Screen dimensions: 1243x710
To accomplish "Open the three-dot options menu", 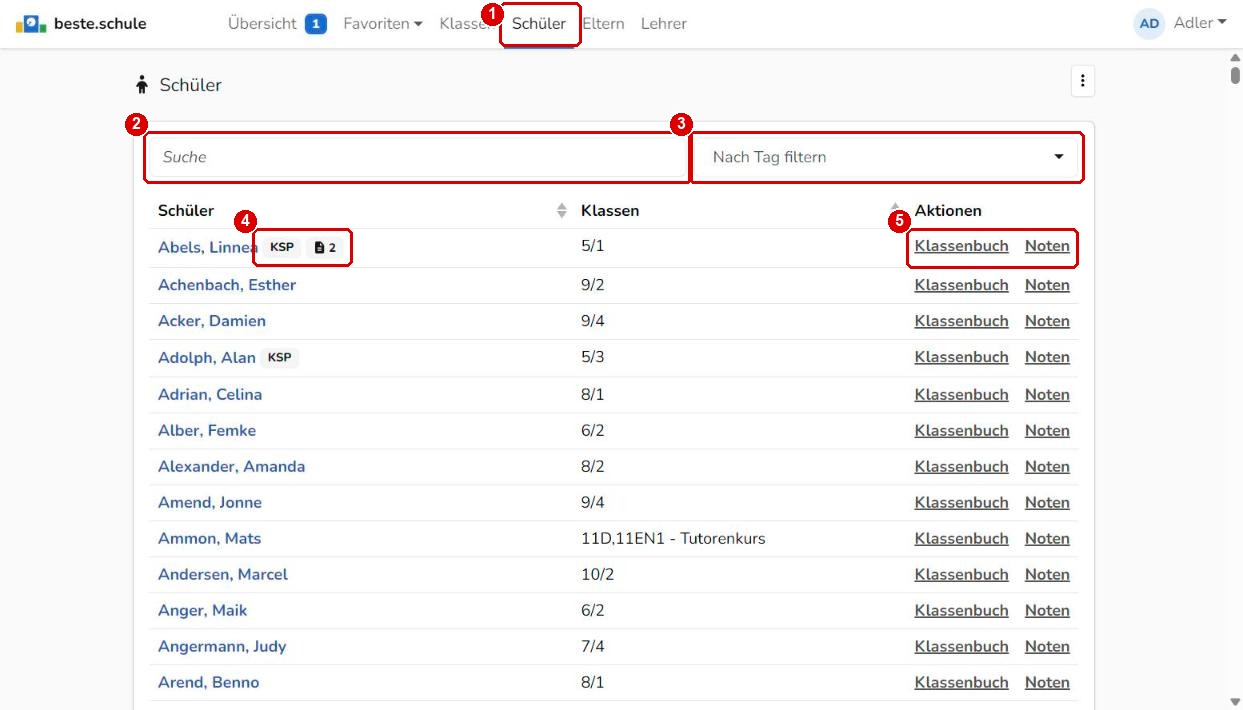I will click(1082, 82).
